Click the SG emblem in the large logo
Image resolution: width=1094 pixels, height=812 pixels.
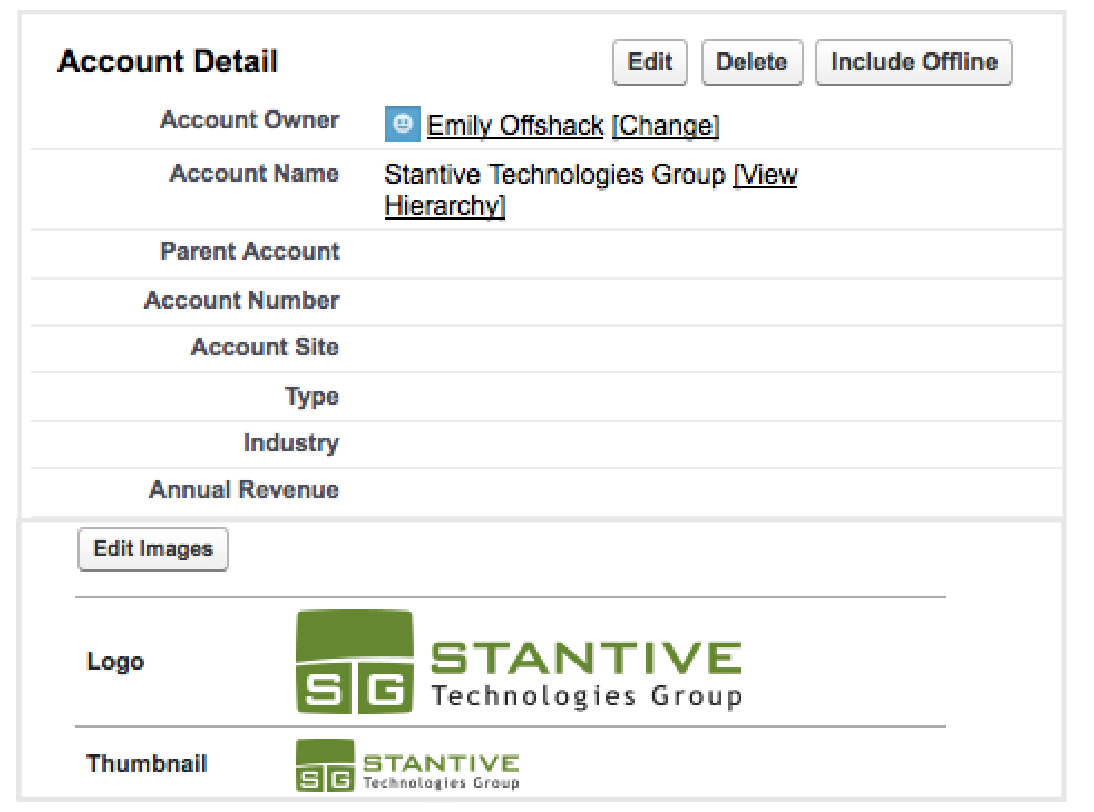pyautogui.click(x=355, y=664)
